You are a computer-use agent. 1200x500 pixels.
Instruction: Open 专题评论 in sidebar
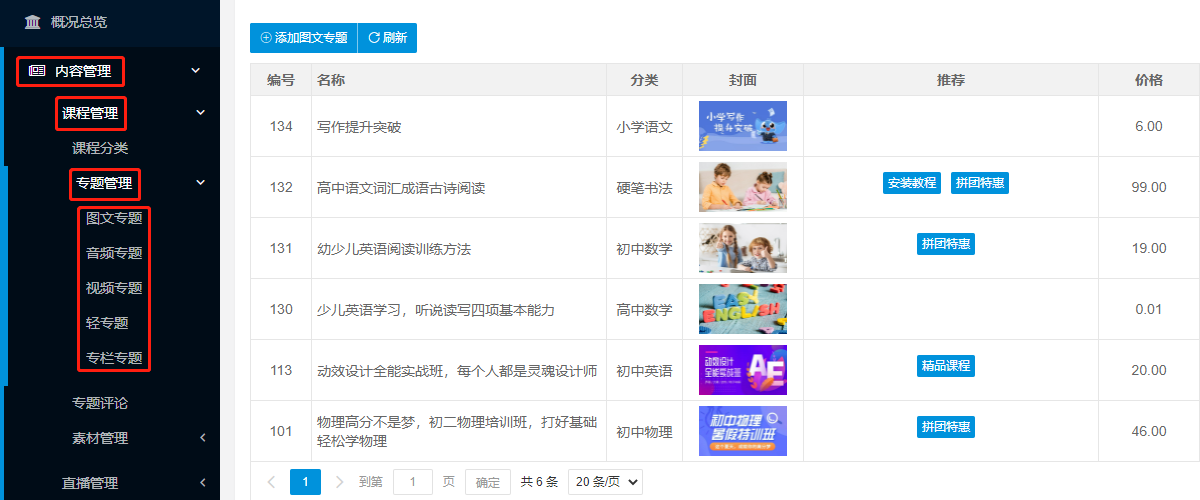pos(100,403)
